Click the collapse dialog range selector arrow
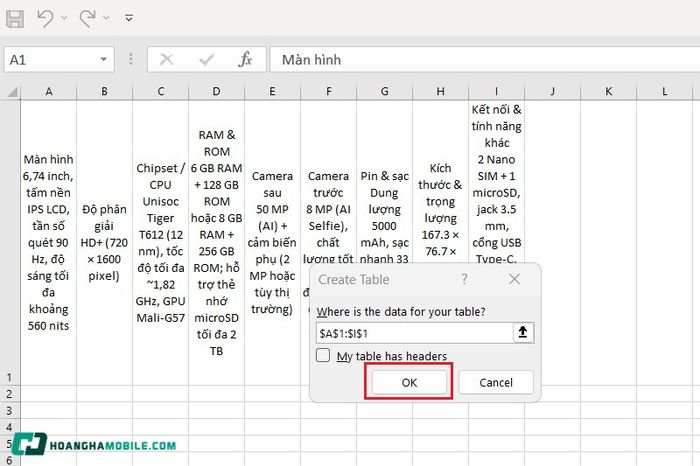 point(523,333)
